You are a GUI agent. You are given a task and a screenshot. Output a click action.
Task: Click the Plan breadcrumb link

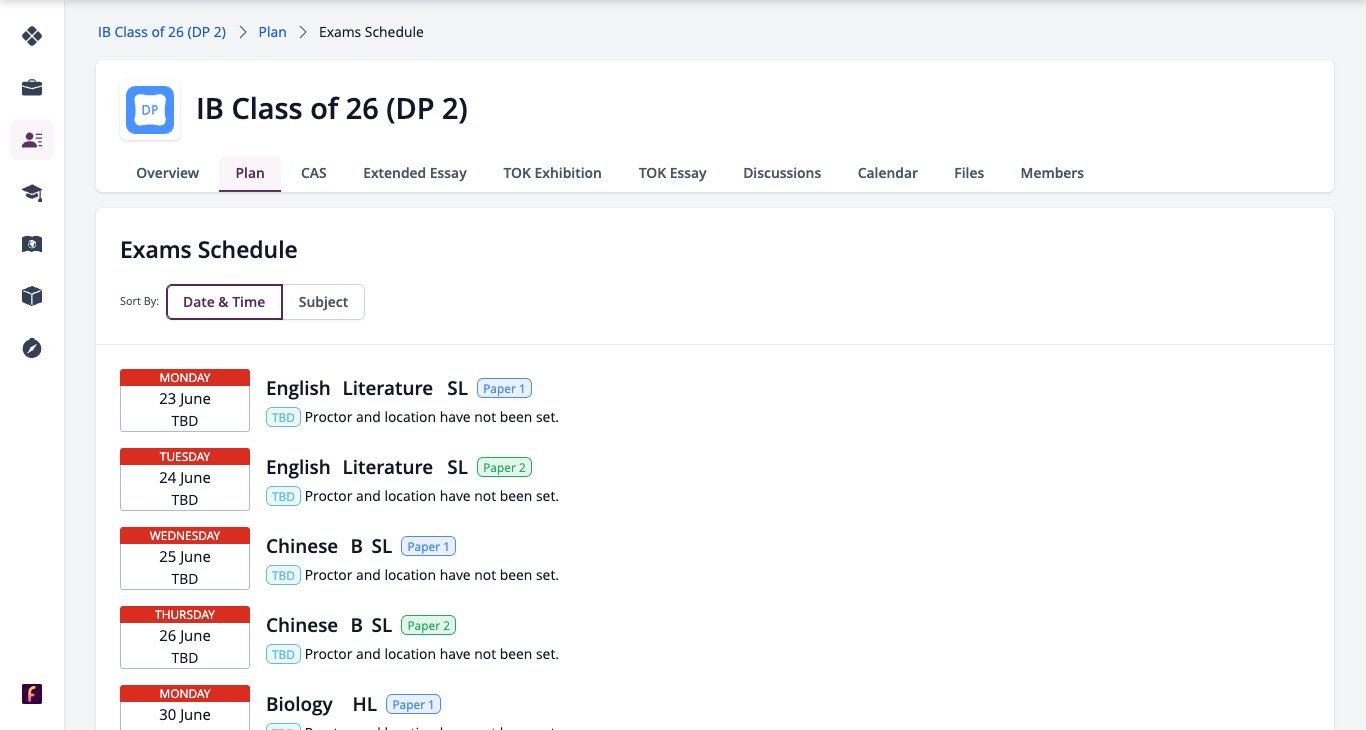(272, 32)
